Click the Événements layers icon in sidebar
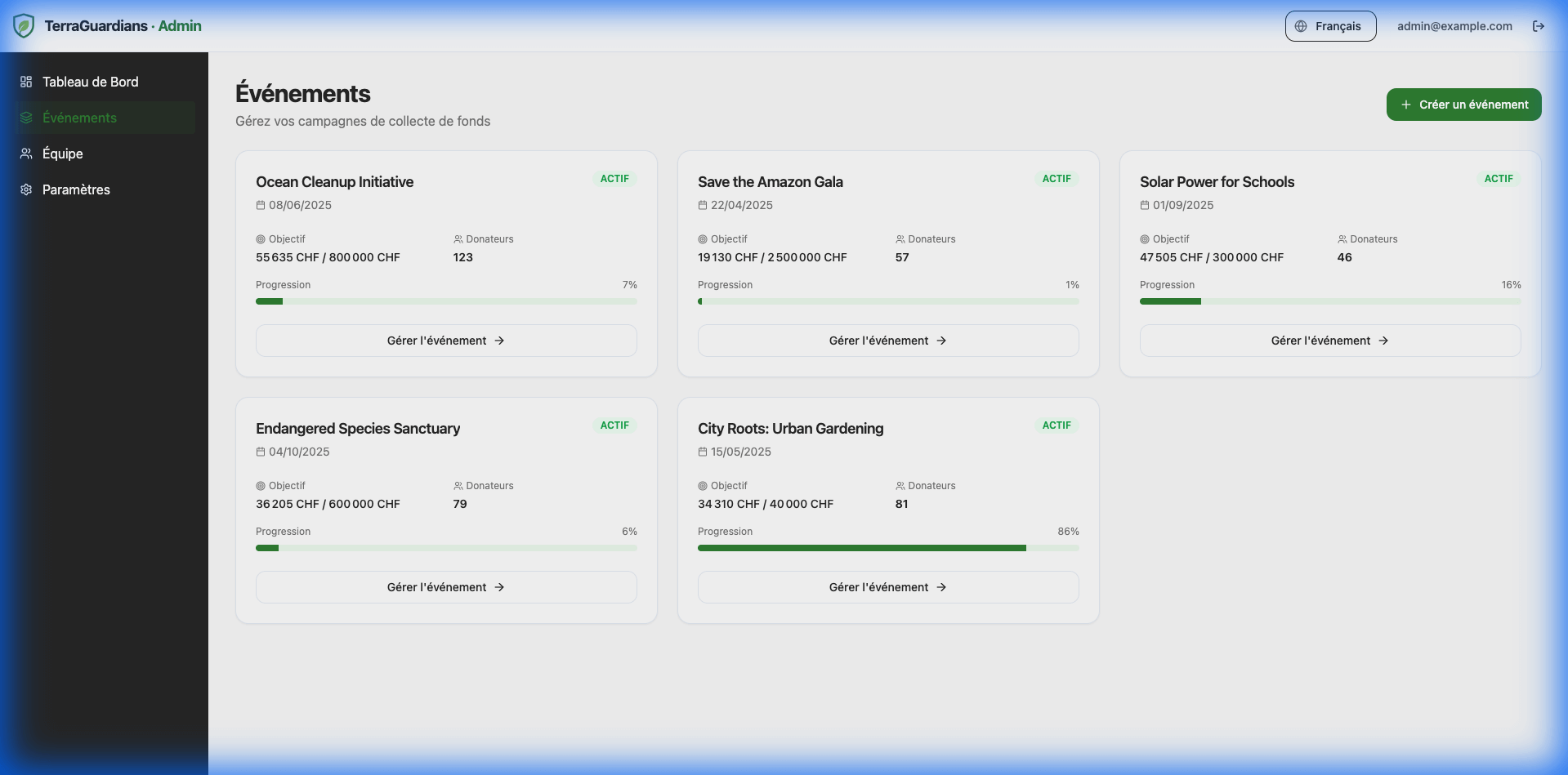 [x=26, y=118]
